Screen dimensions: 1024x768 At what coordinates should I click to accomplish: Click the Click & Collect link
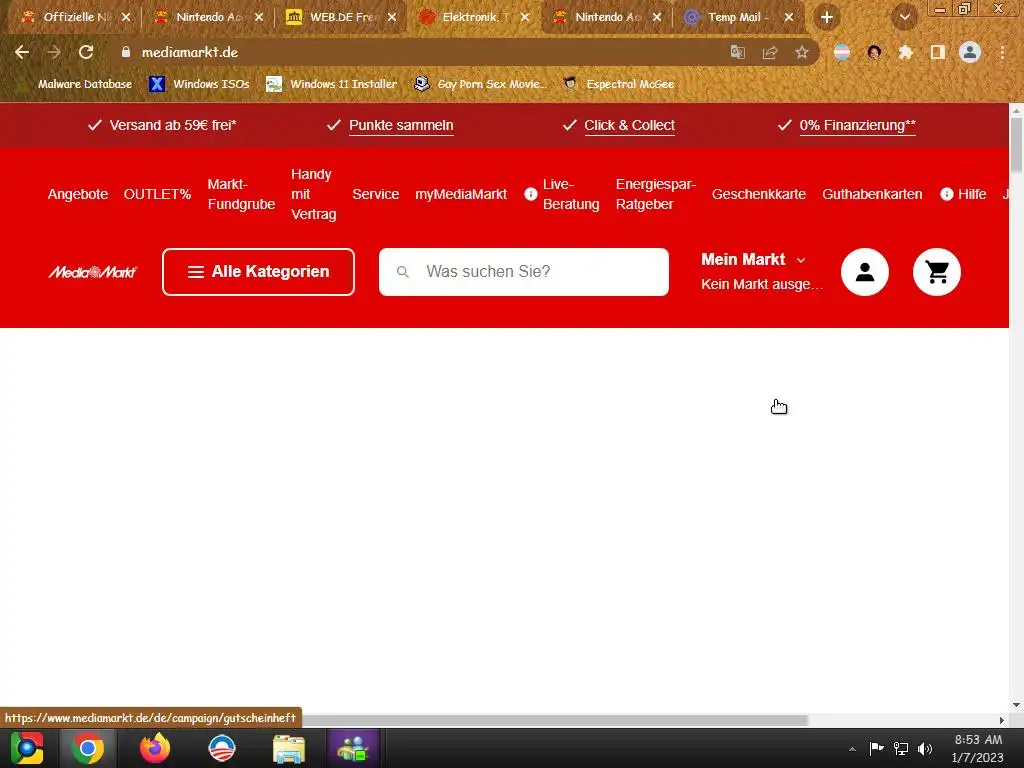coord(630,125)
